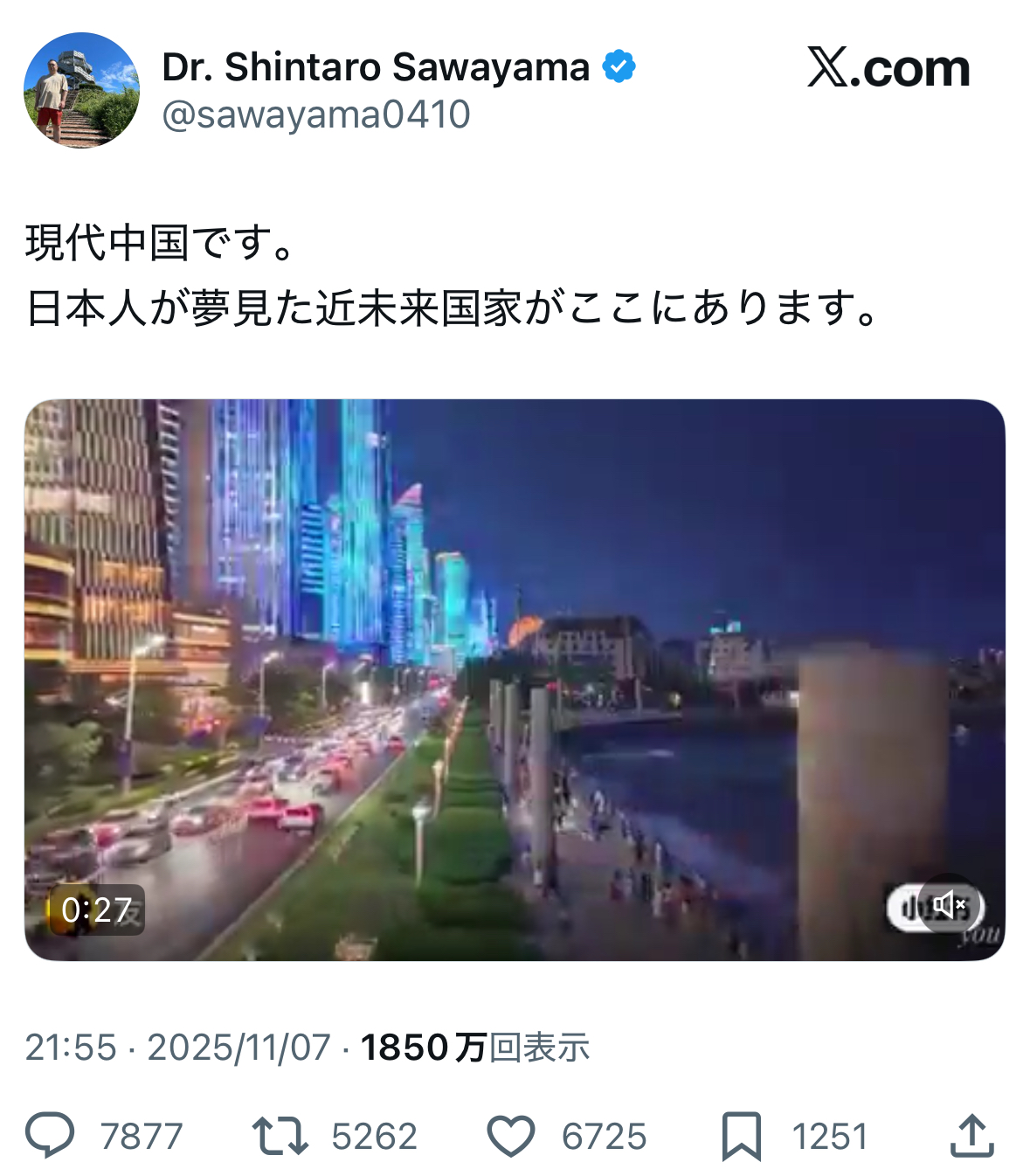1030x1176 pixels.
Task: View the 1850万 view count
Action: click(475, 1047)
